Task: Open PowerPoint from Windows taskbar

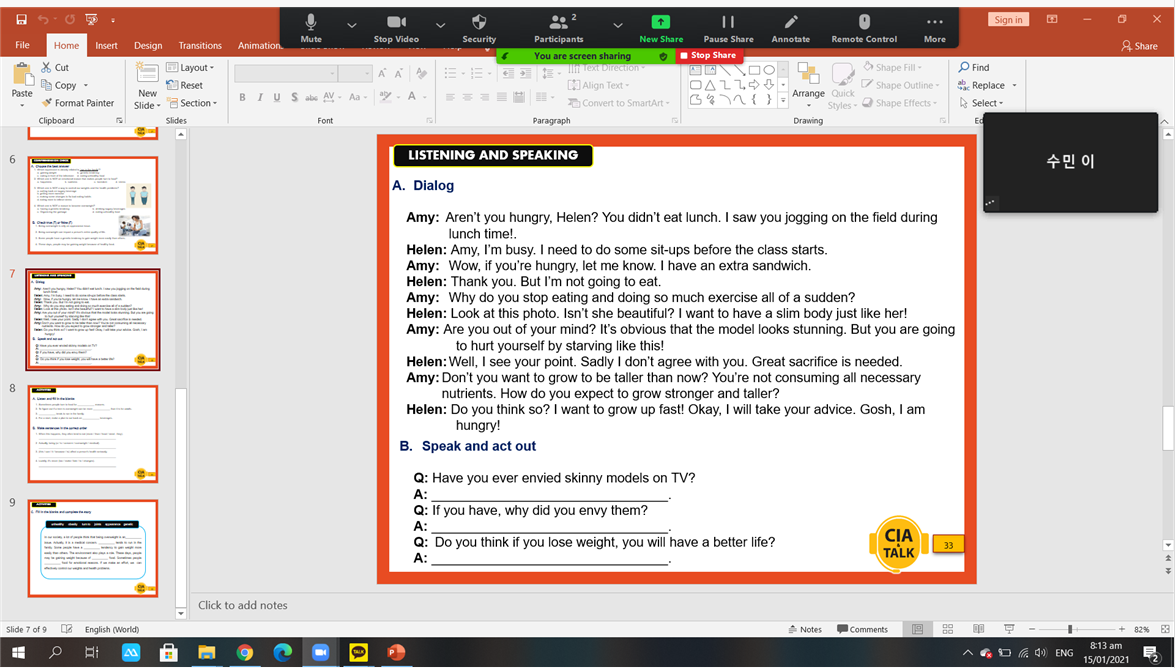Action: tap(396, 653)
